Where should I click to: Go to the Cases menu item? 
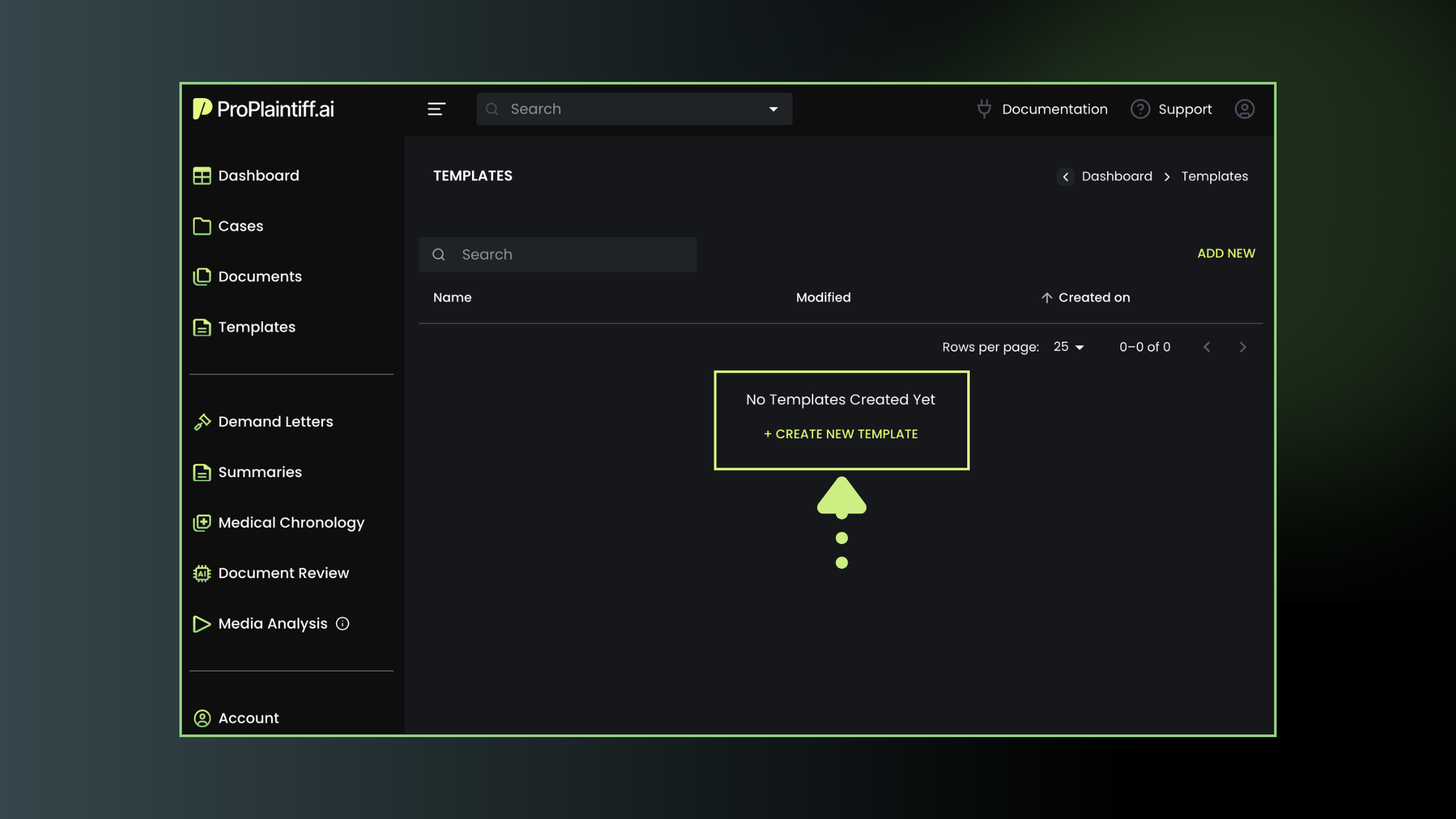click(240, 226)
